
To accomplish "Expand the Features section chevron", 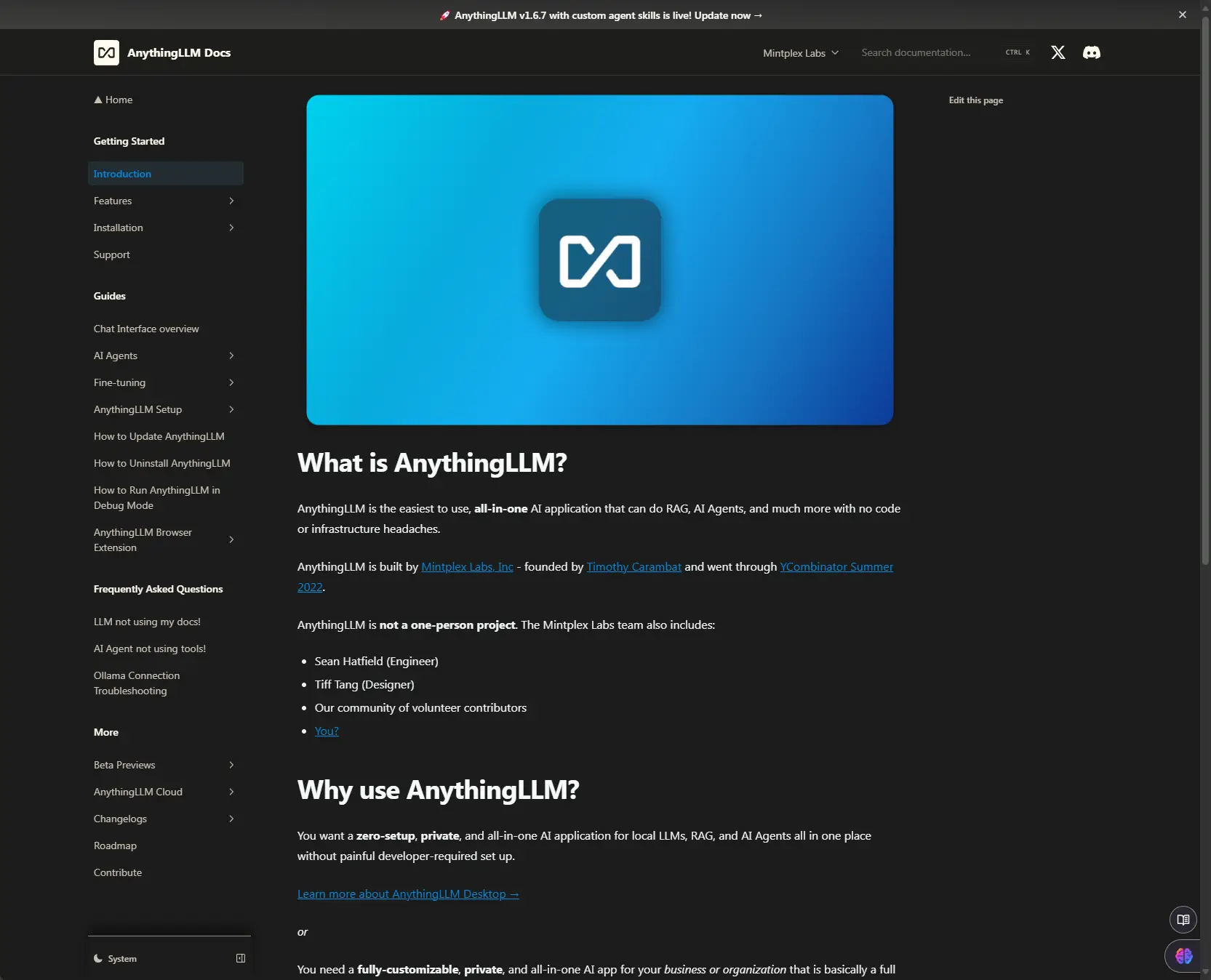I will (x=231, y=201).
